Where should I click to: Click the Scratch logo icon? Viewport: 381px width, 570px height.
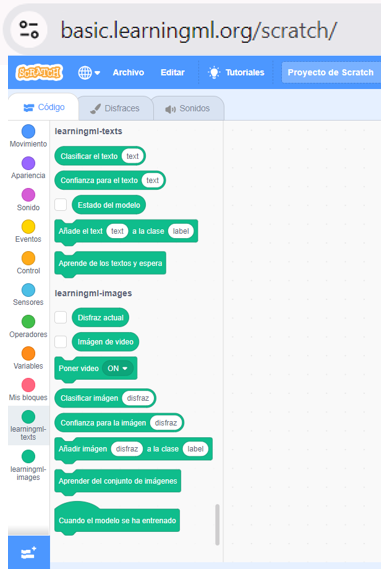(x=39, y=72)
